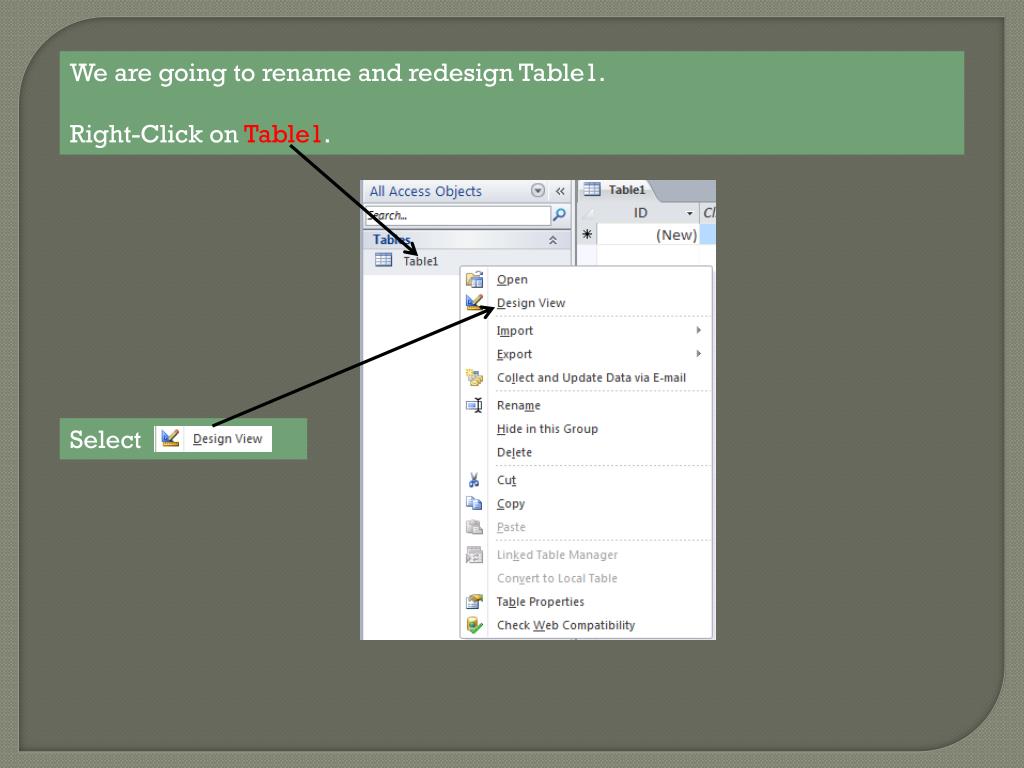Open the All Access Objects dropdown arrow
Image resolution: width=1024 pixels, height=768 pixels.
(537, 191)
